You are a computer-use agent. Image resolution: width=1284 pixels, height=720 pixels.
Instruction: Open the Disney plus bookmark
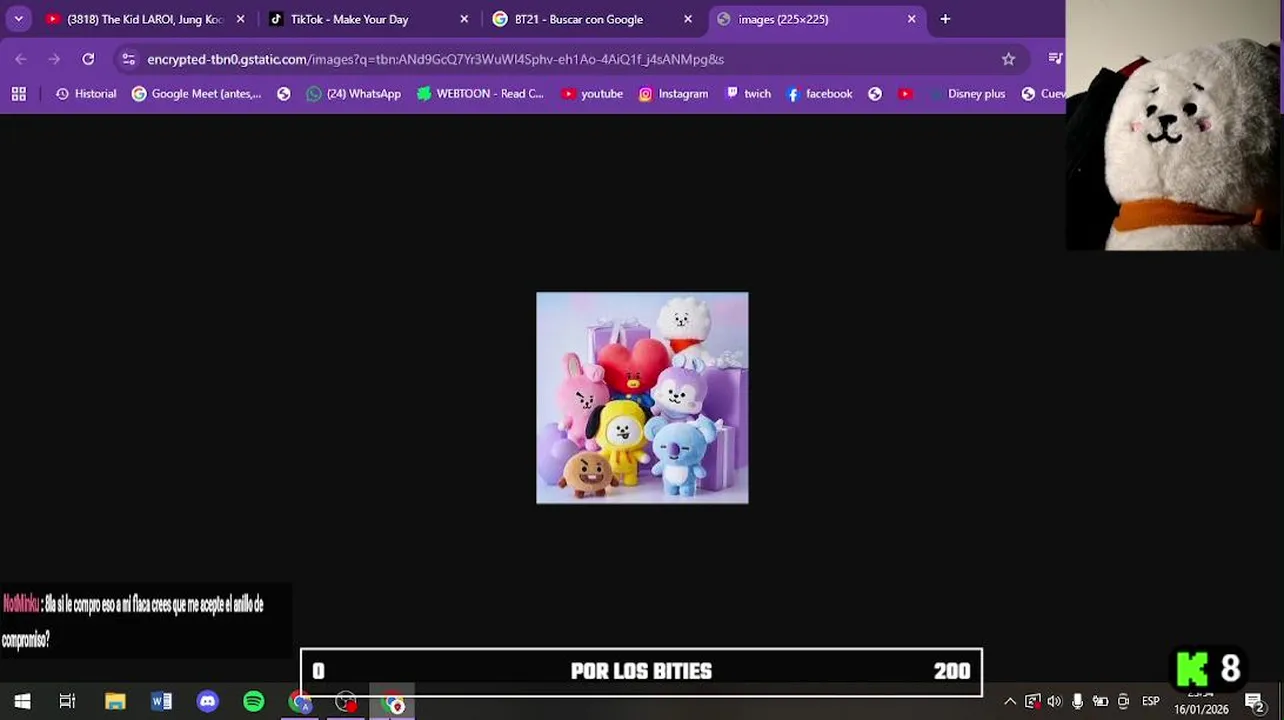pos(967,93)
